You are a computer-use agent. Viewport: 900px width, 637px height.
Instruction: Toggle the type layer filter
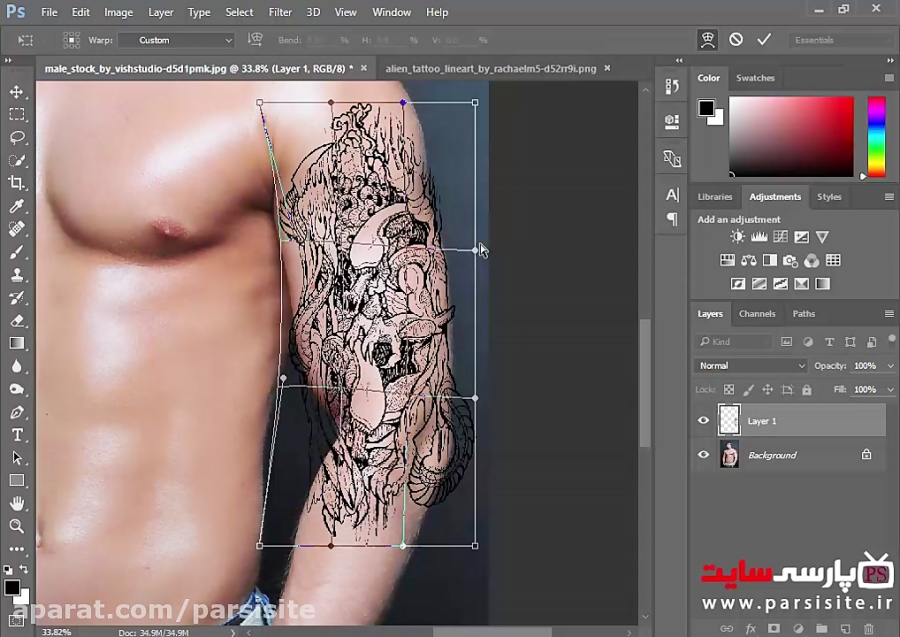[829, 341]
